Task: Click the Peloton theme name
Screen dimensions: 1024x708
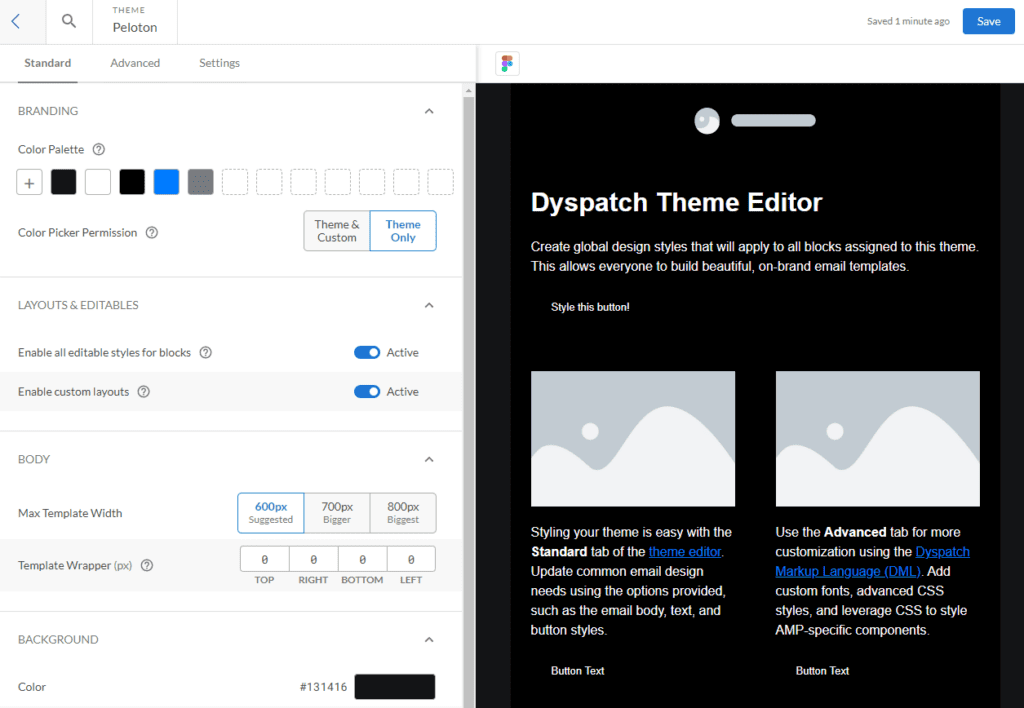Action: 135,27
